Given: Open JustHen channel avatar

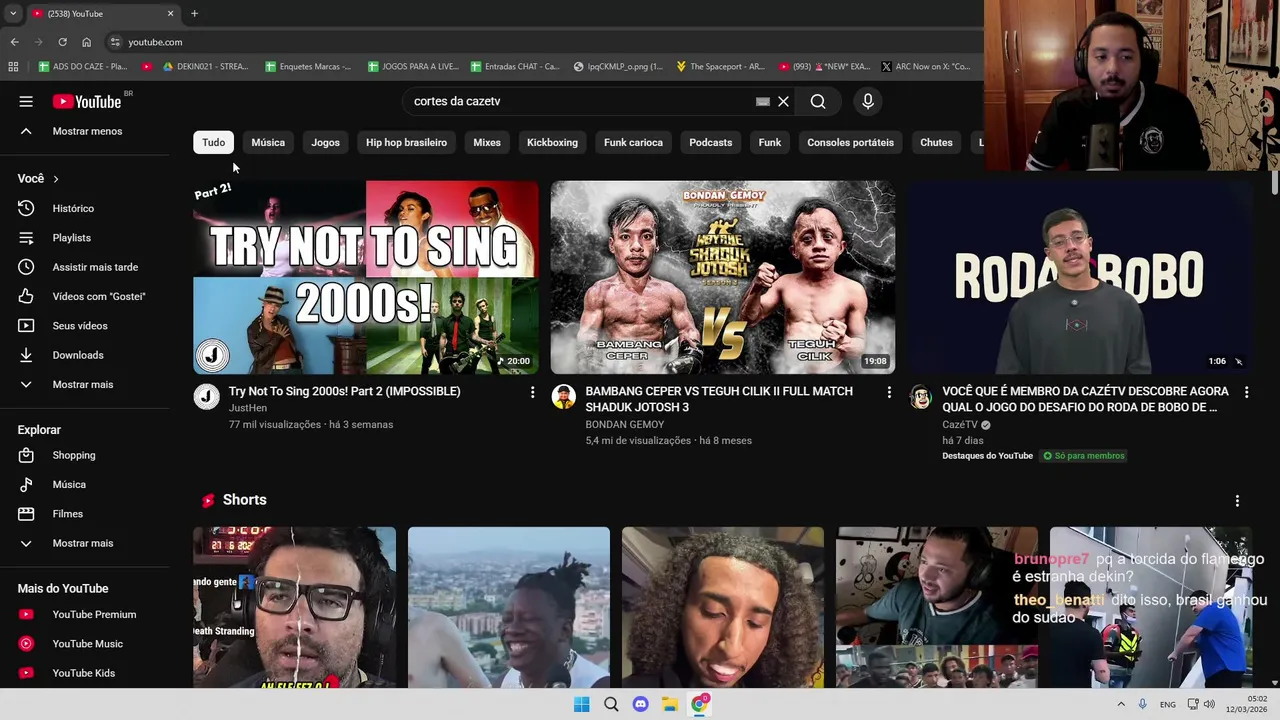Looking at the screenshot, I should pyautogui.click(x=206, y=397).
